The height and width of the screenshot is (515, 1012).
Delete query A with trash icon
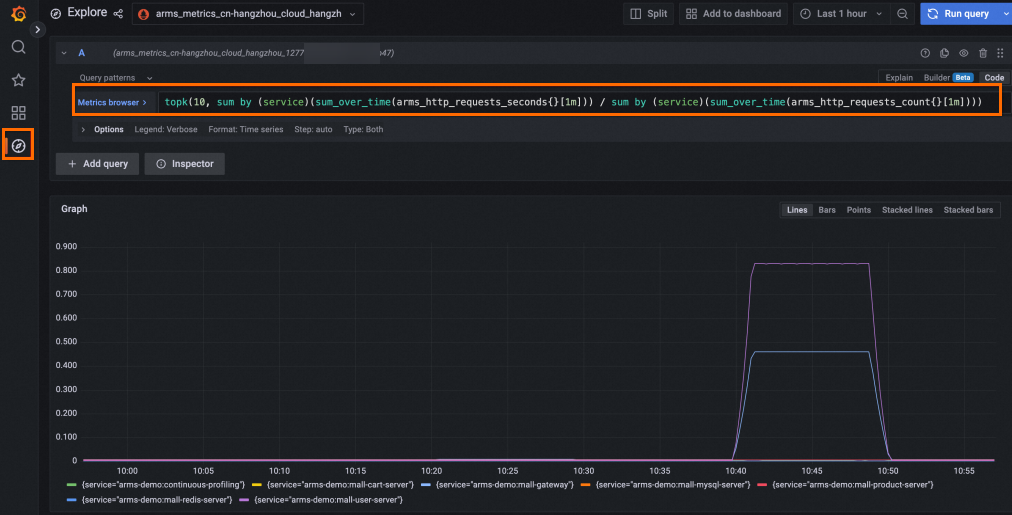click(x=983, y=53)
